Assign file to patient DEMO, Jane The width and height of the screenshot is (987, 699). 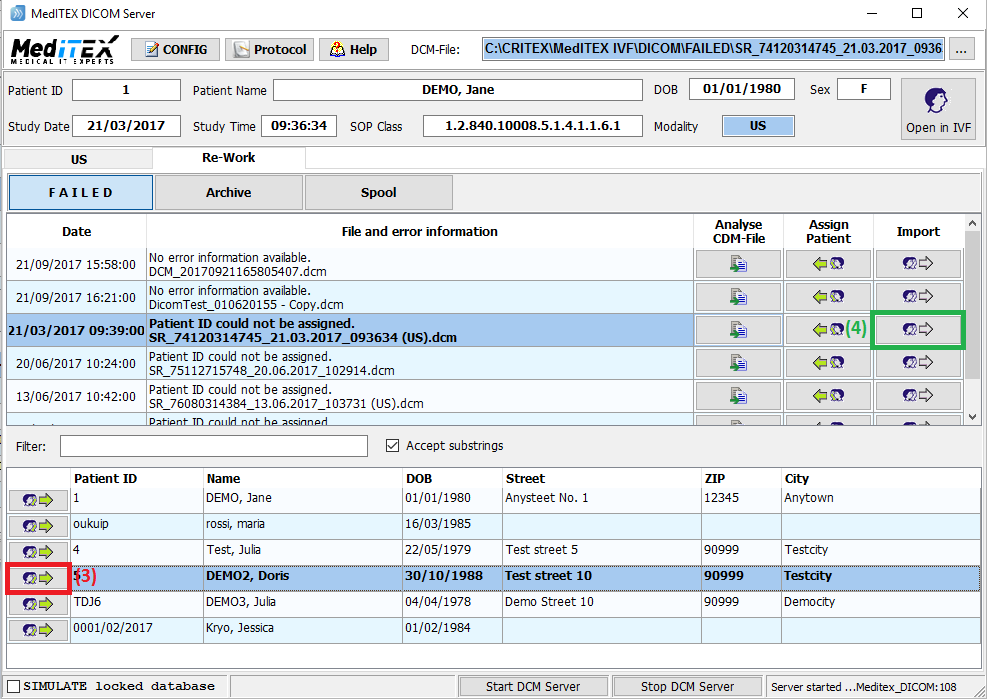pyautogui.click(x=38, y=500)
